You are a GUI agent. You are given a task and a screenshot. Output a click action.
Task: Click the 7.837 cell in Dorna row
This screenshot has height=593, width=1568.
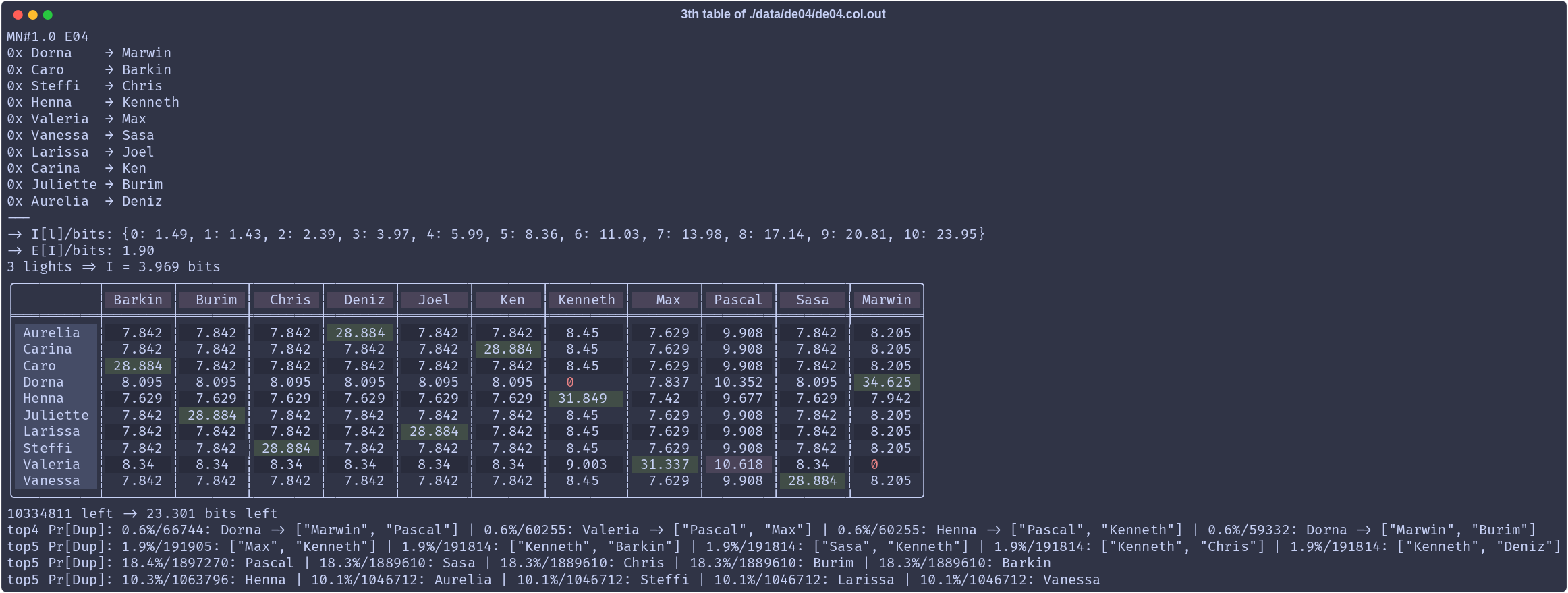pyautogui.click(x=669, y=382)
